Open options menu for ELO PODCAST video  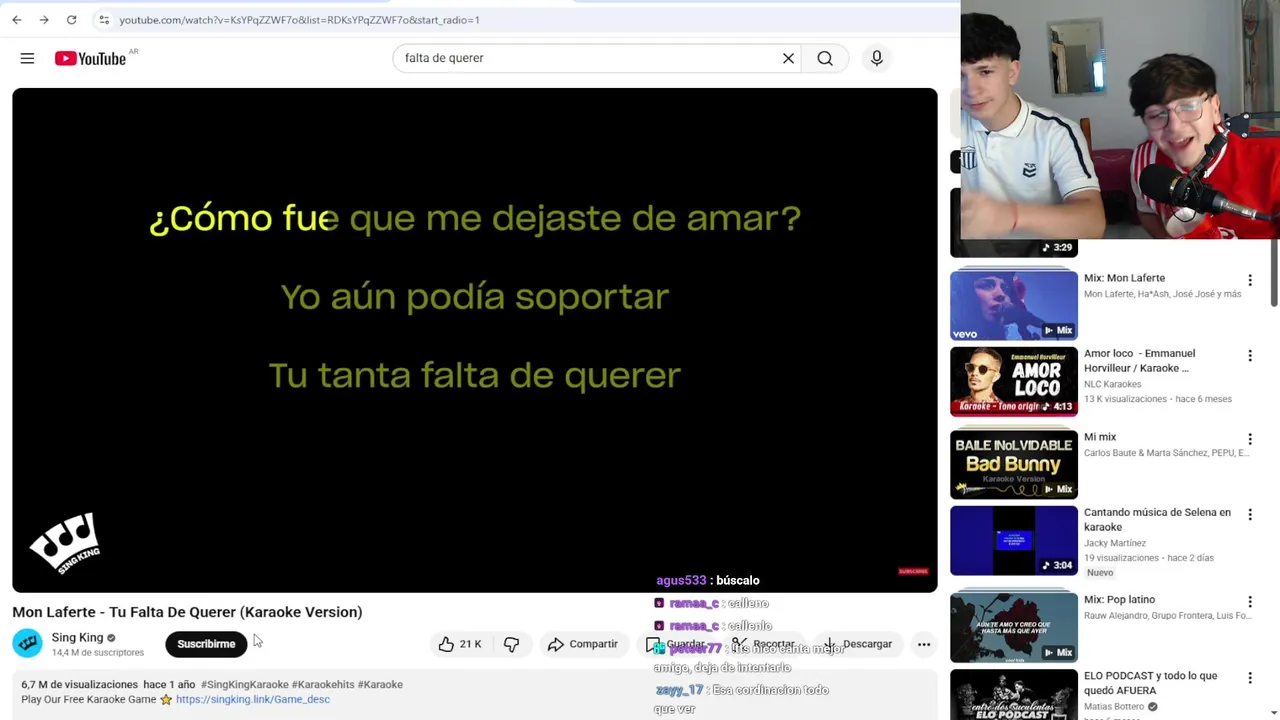click(x=1249, y=678)
